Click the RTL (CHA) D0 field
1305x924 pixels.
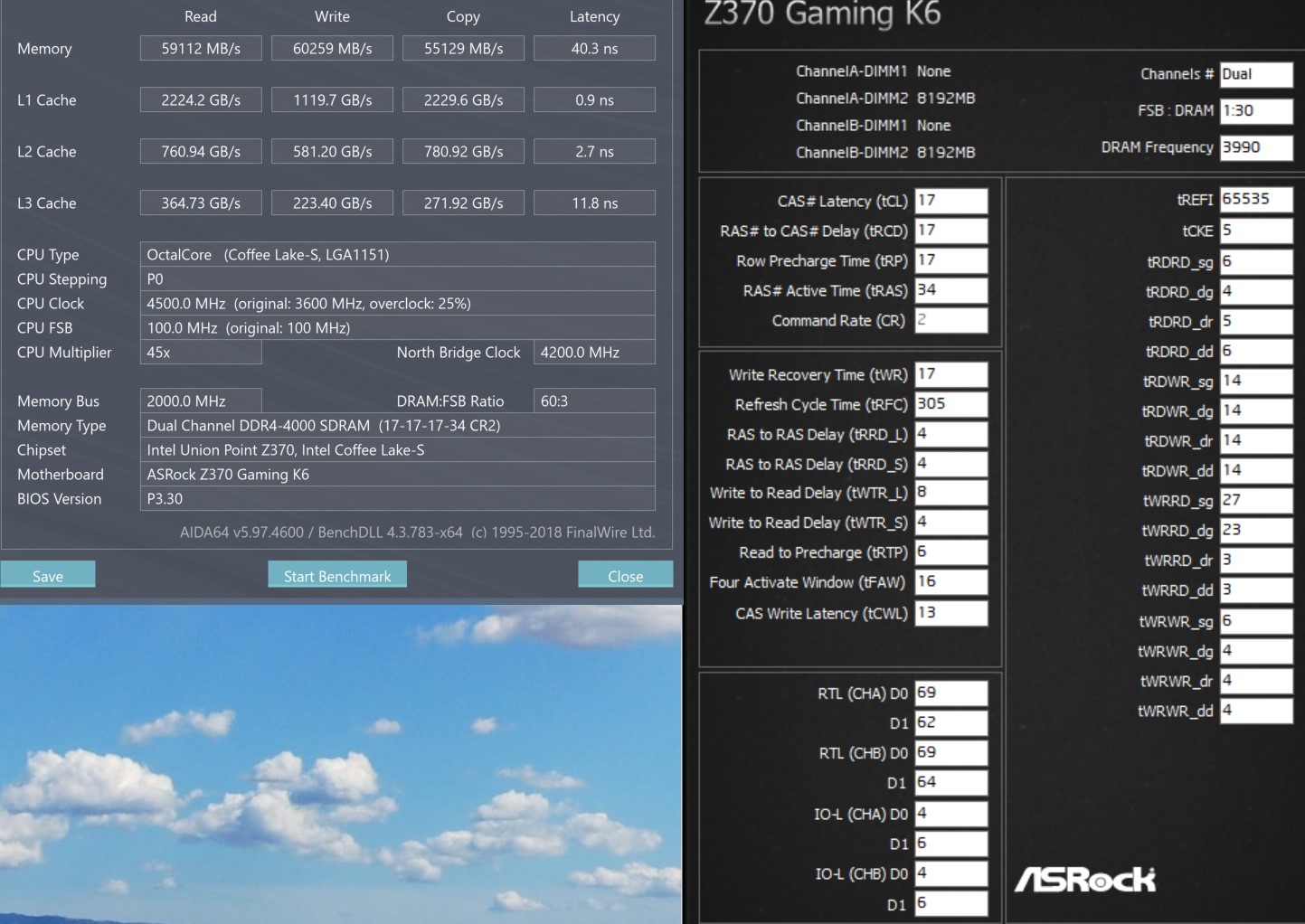[x=951, y=693]
